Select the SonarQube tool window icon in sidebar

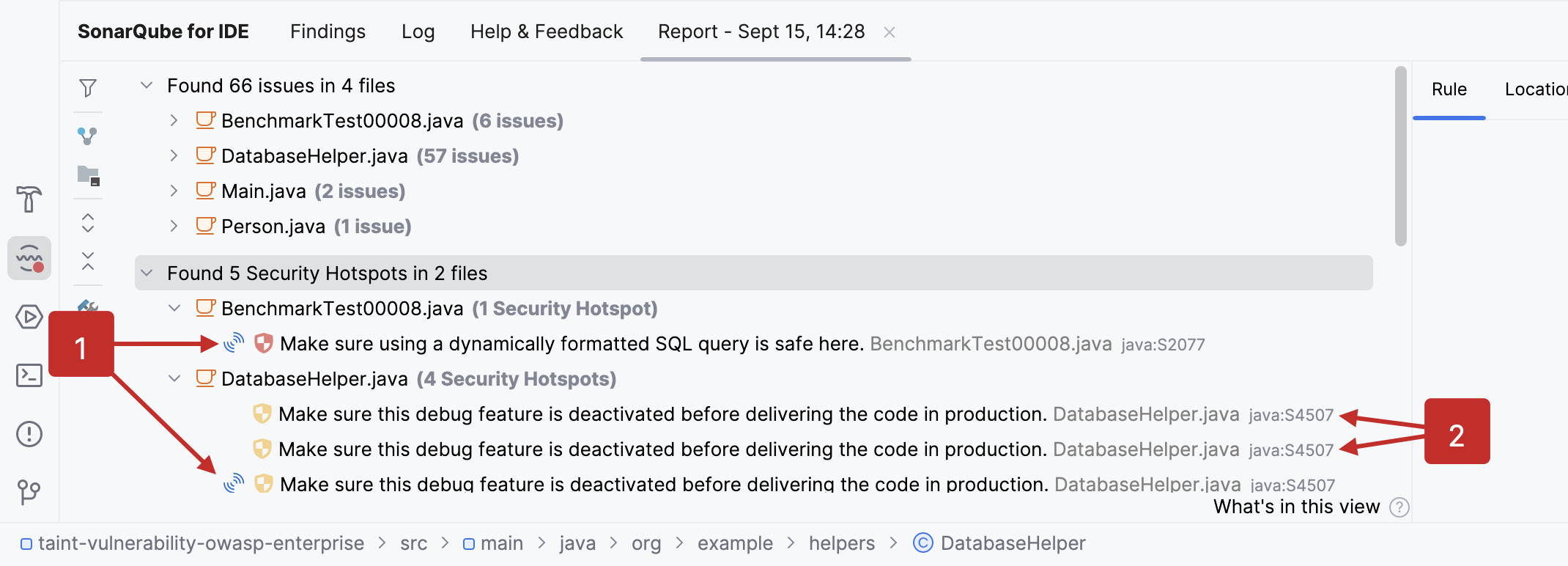pos(29,258)
